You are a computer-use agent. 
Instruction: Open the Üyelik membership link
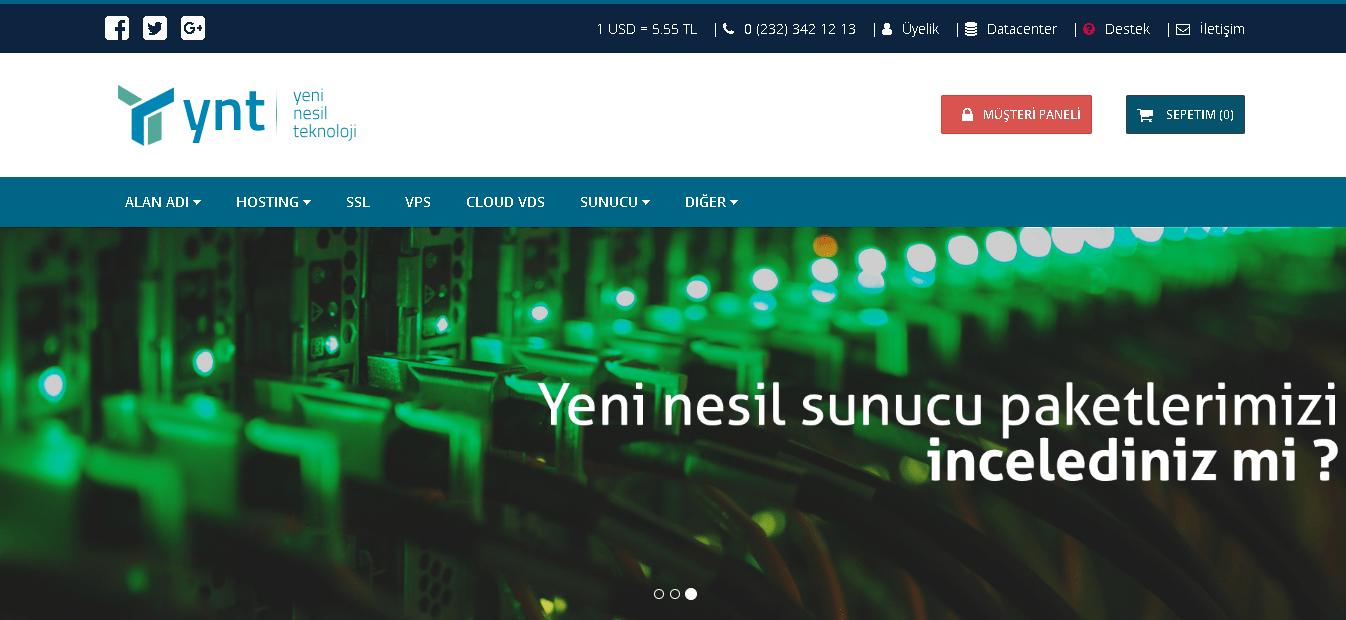(920, 29)
